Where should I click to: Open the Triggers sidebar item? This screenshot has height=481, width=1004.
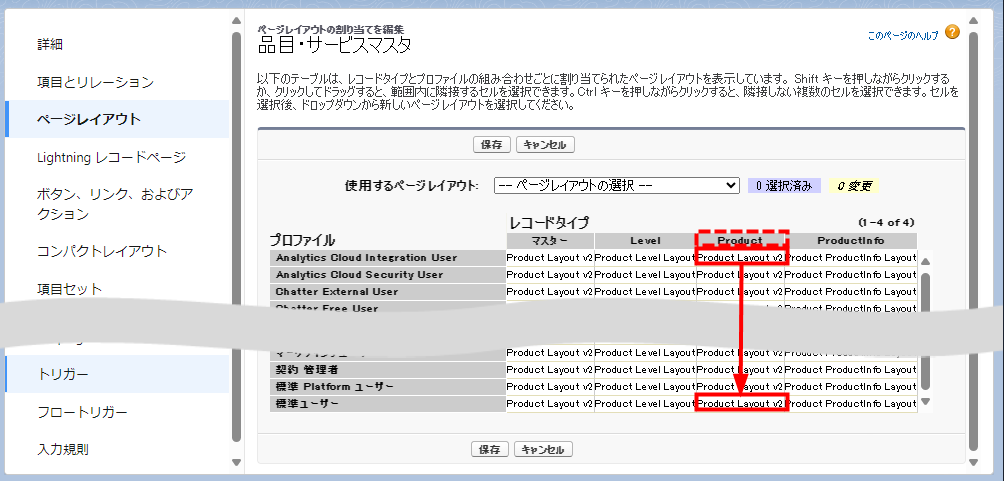click(x=63, y=374)
